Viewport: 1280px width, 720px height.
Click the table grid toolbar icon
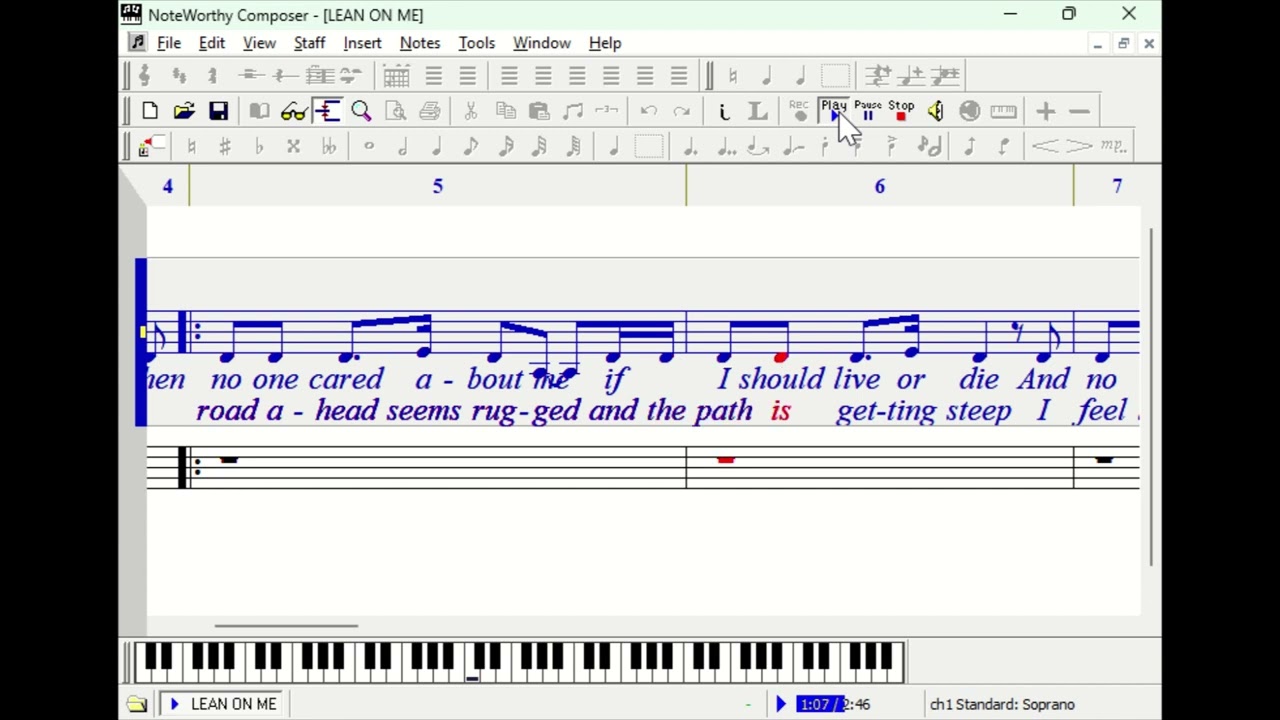click(396, 75)
